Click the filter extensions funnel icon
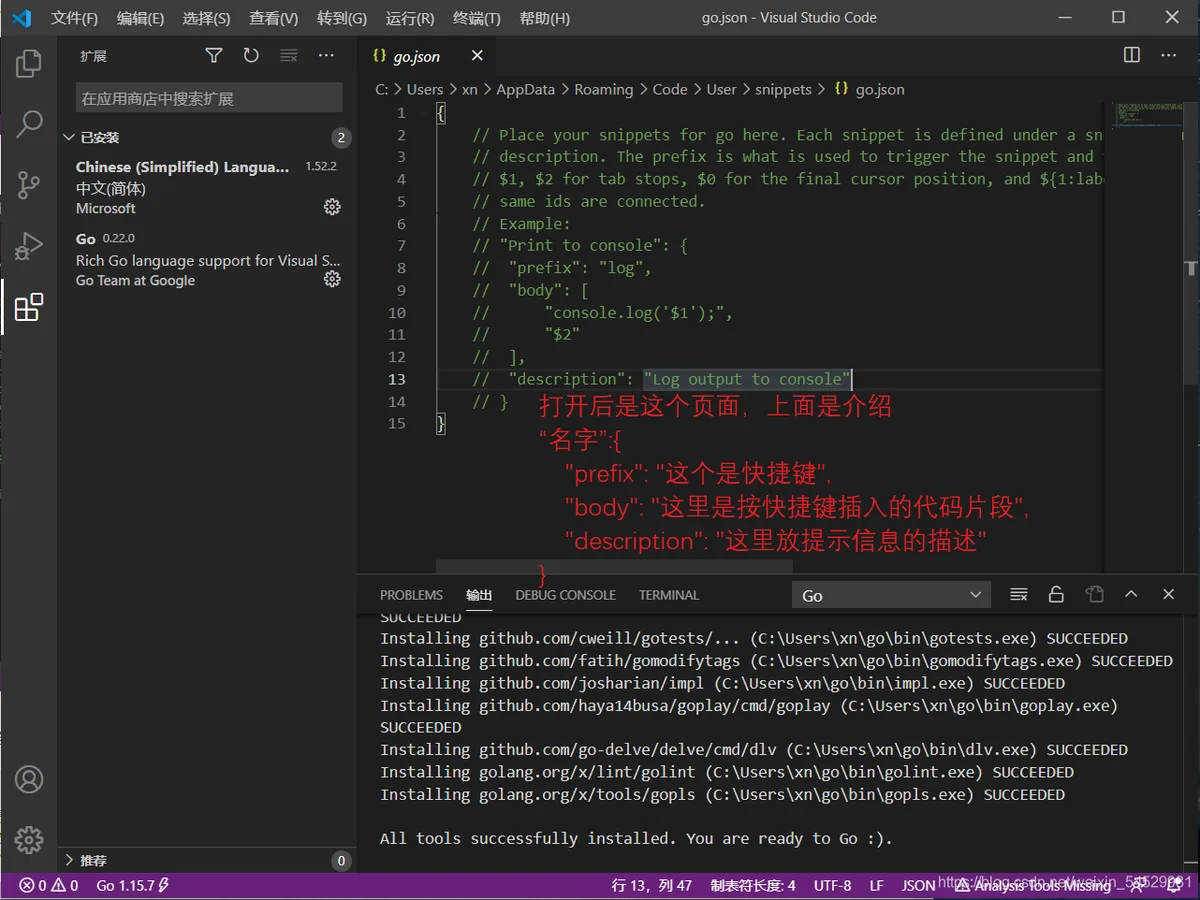The image size is (1200, 900). [214, 56]
